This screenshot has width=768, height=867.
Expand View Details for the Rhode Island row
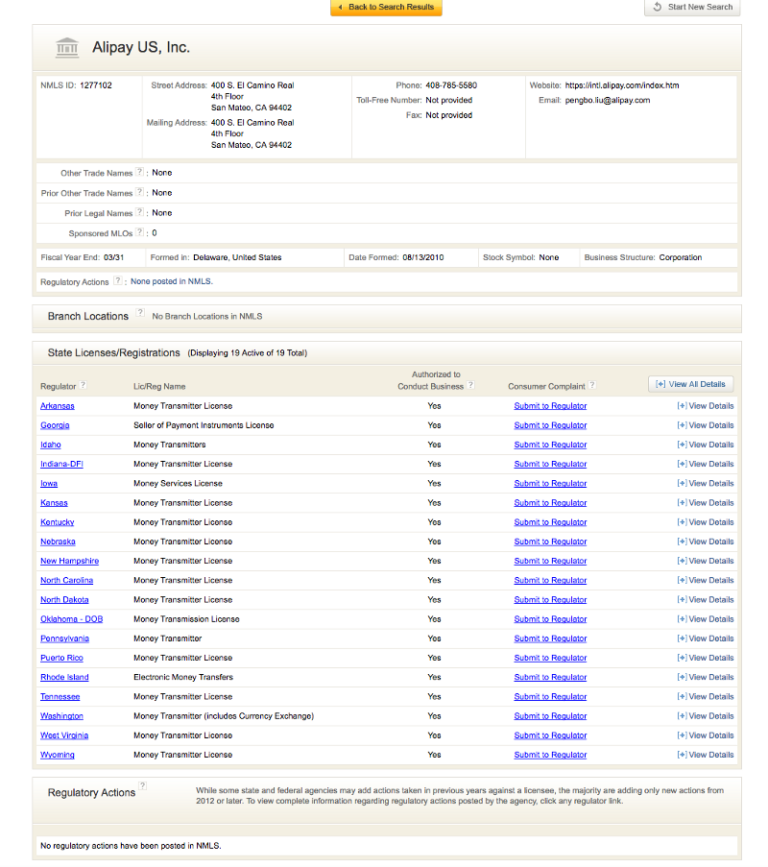tap(705, 677)
